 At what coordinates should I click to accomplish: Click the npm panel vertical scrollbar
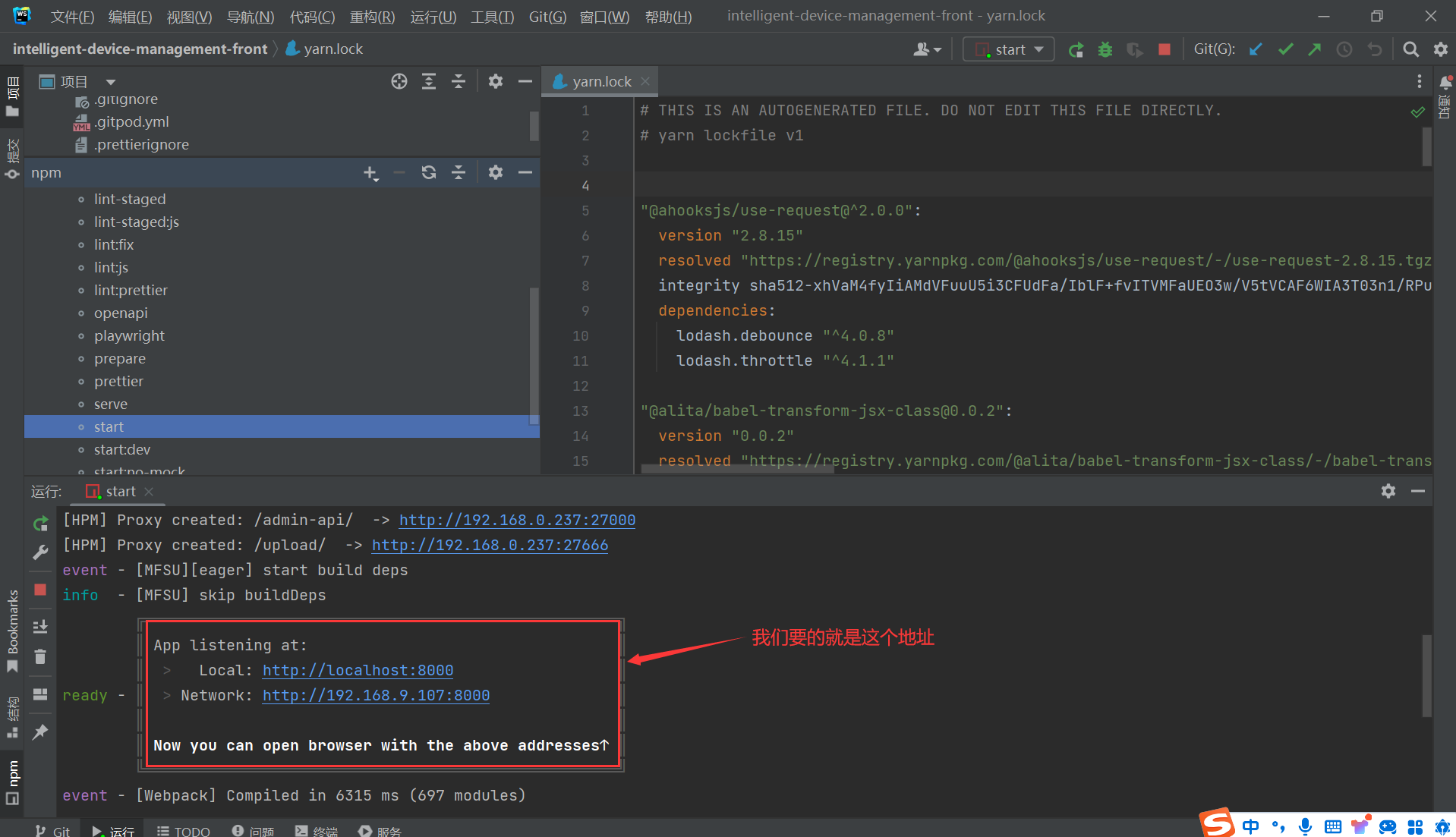pos(534,357)
